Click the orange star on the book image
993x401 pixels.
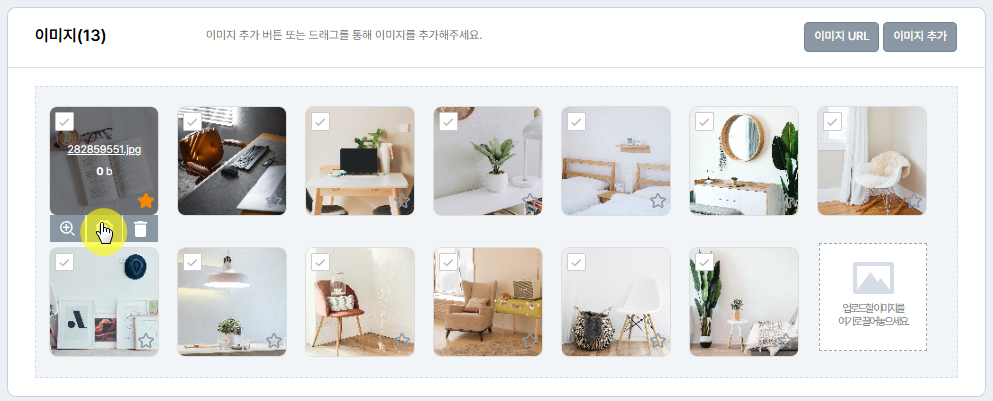point(146,201)
